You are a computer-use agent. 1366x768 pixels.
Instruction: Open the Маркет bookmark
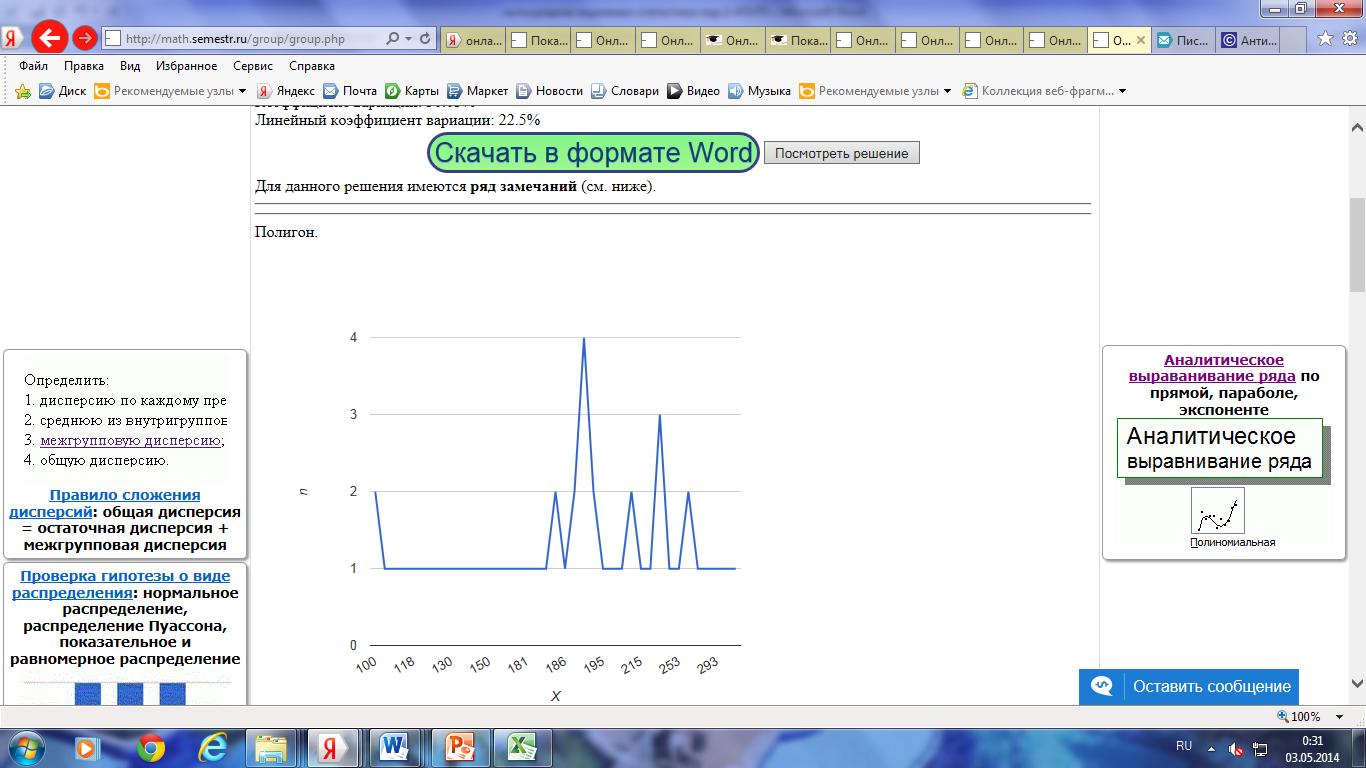click(478, 91)
